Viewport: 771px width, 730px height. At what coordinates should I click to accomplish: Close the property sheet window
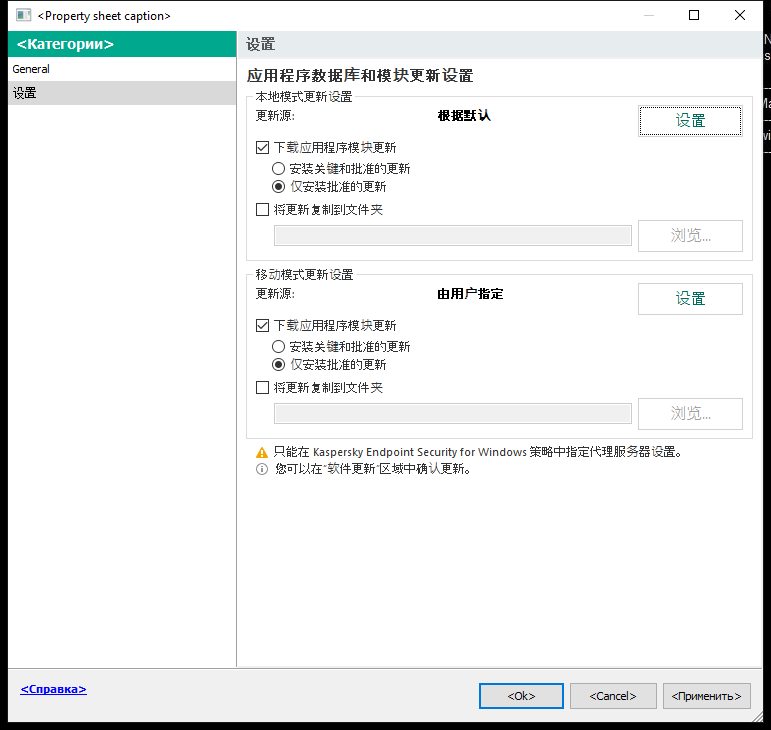(x=740, y=15)
